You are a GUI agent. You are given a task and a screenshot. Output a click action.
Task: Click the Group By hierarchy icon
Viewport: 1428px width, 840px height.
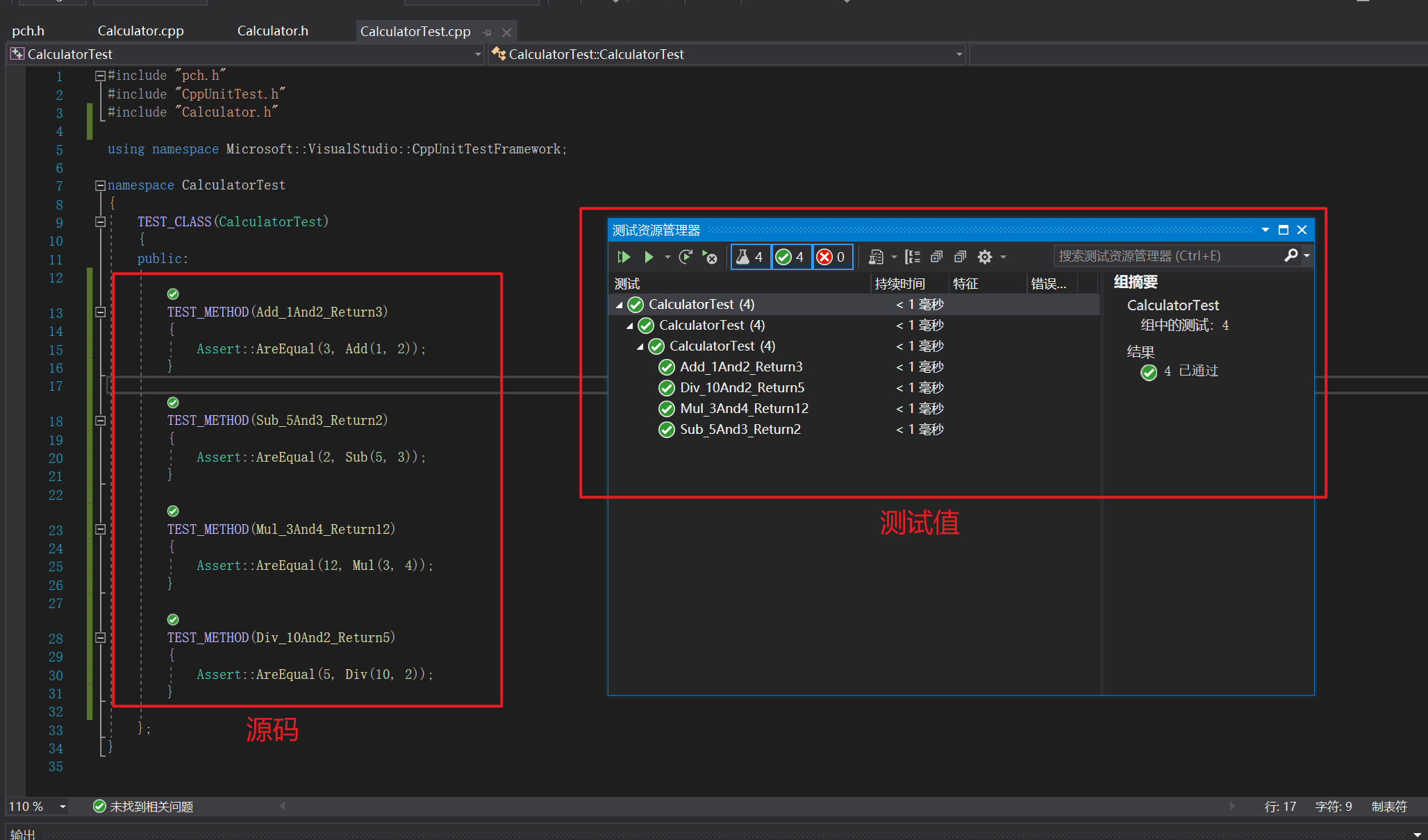pyautogui.click(x=913, y=257)
